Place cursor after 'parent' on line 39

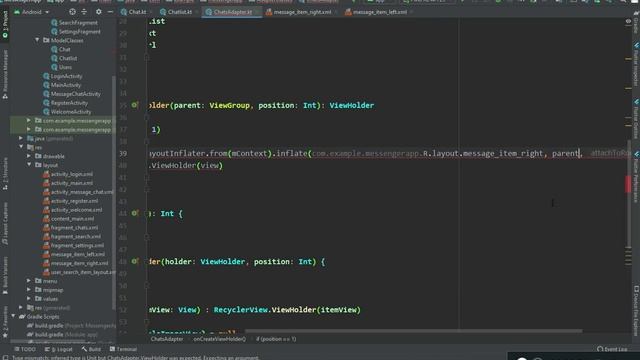pyautogui.click(x=580, y=154)
